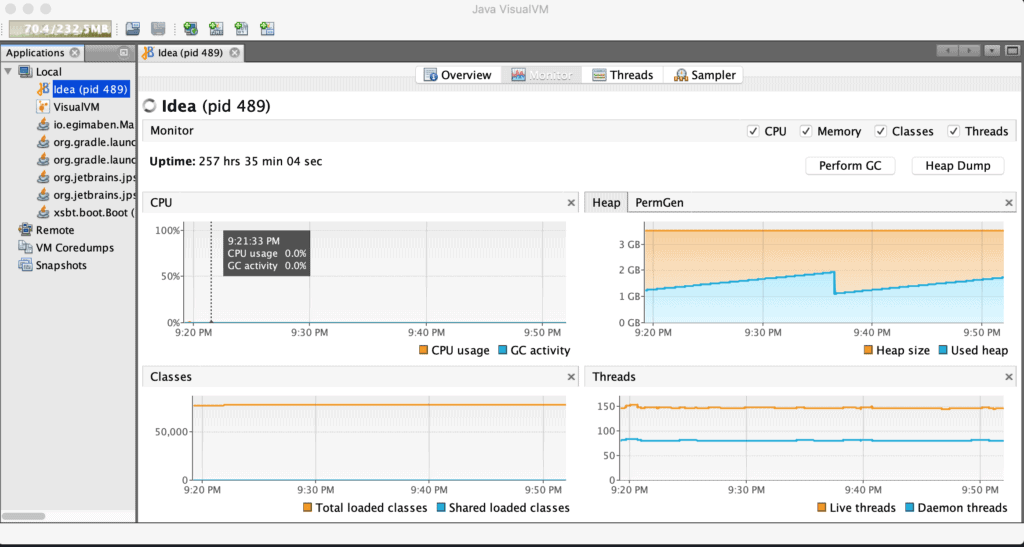This screenshot has width=1024, height=547.
Task: Close the Idea (pid 489) document tab
Action: tap(234, 53)
